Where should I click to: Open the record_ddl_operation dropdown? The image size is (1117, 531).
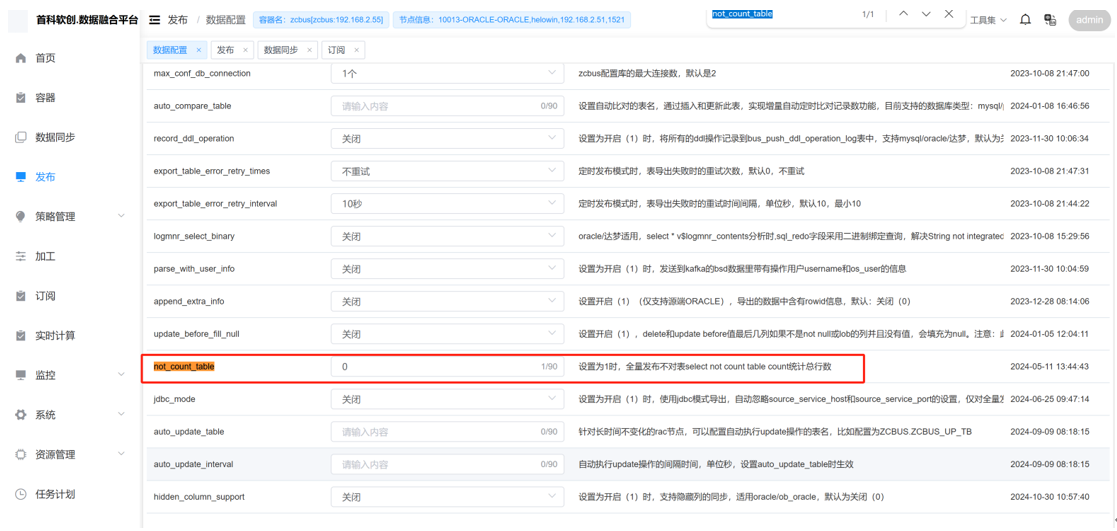coord(447,139)
